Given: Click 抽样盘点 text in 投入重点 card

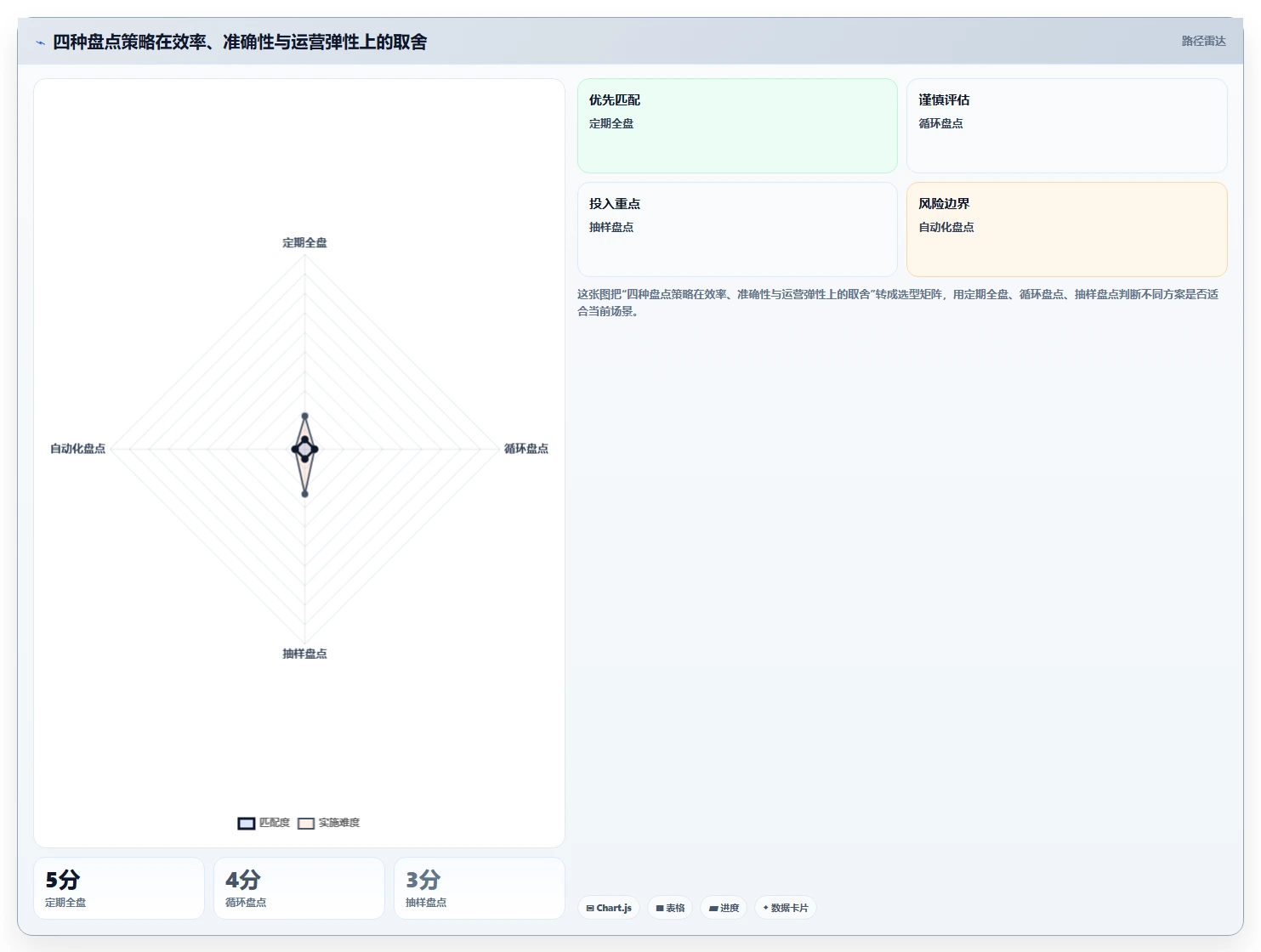Looking at the screenshot, I should (611, 227).
